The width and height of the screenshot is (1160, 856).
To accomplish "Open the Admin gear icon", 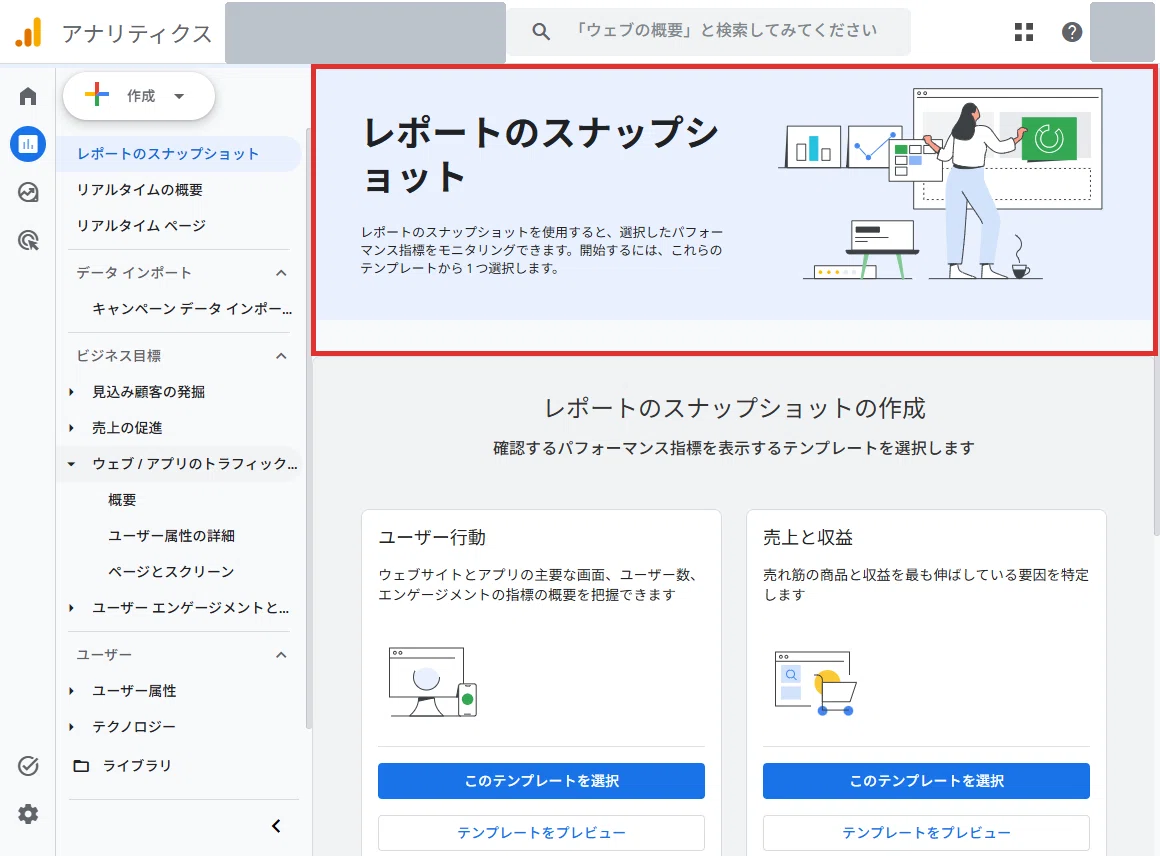I will click(28, 814).
